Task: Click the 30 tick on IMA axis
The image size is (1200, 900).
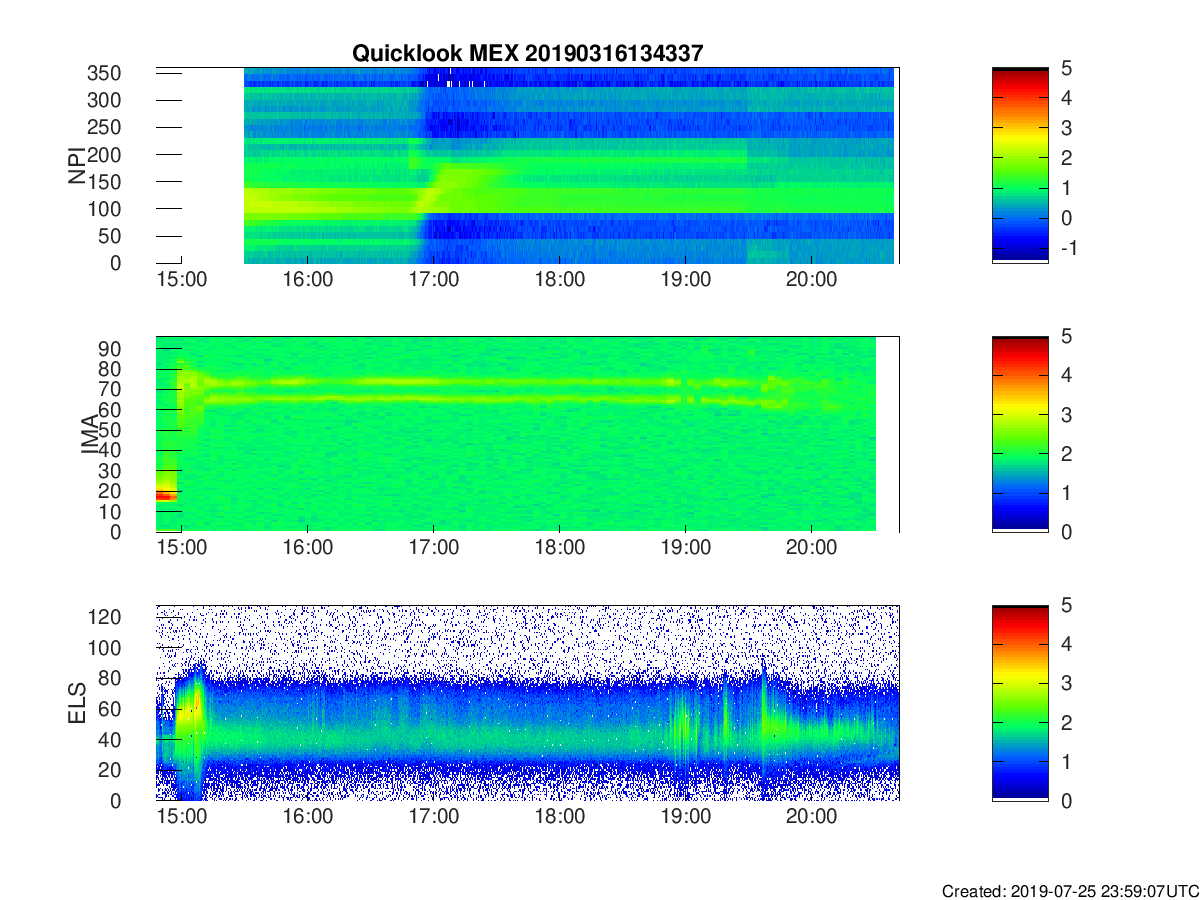Action: [x=110, y=470]
